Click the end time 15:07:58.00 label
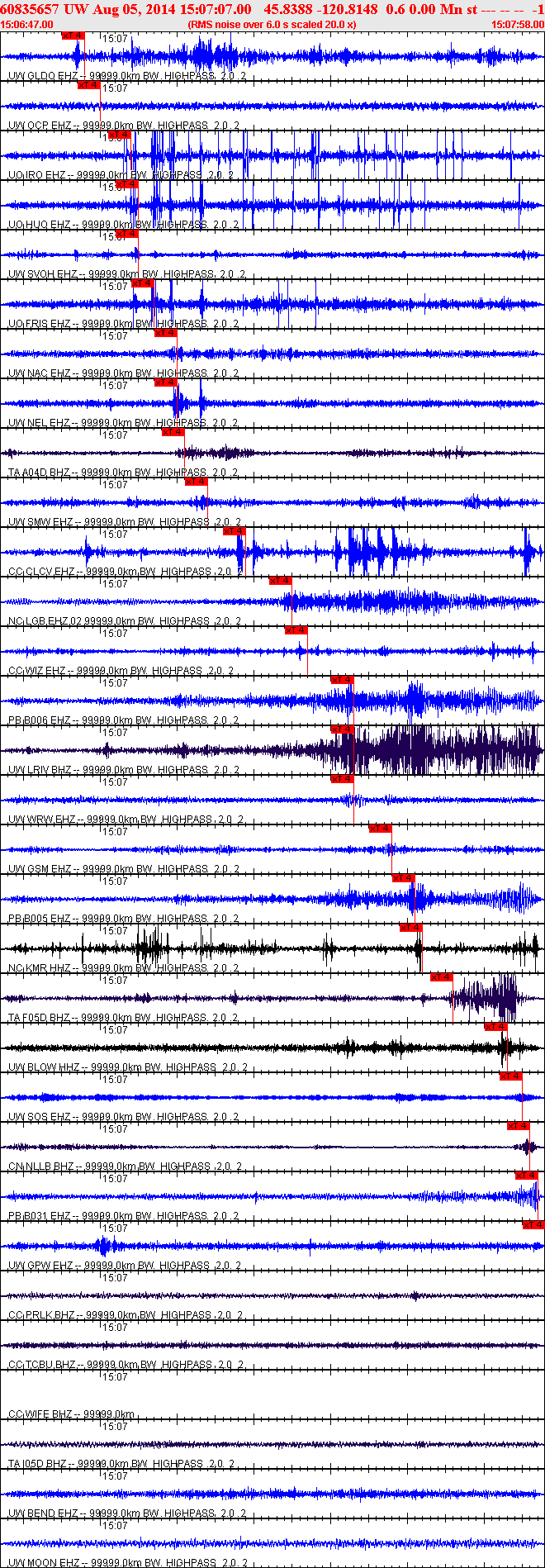 (x=517, y=25)
